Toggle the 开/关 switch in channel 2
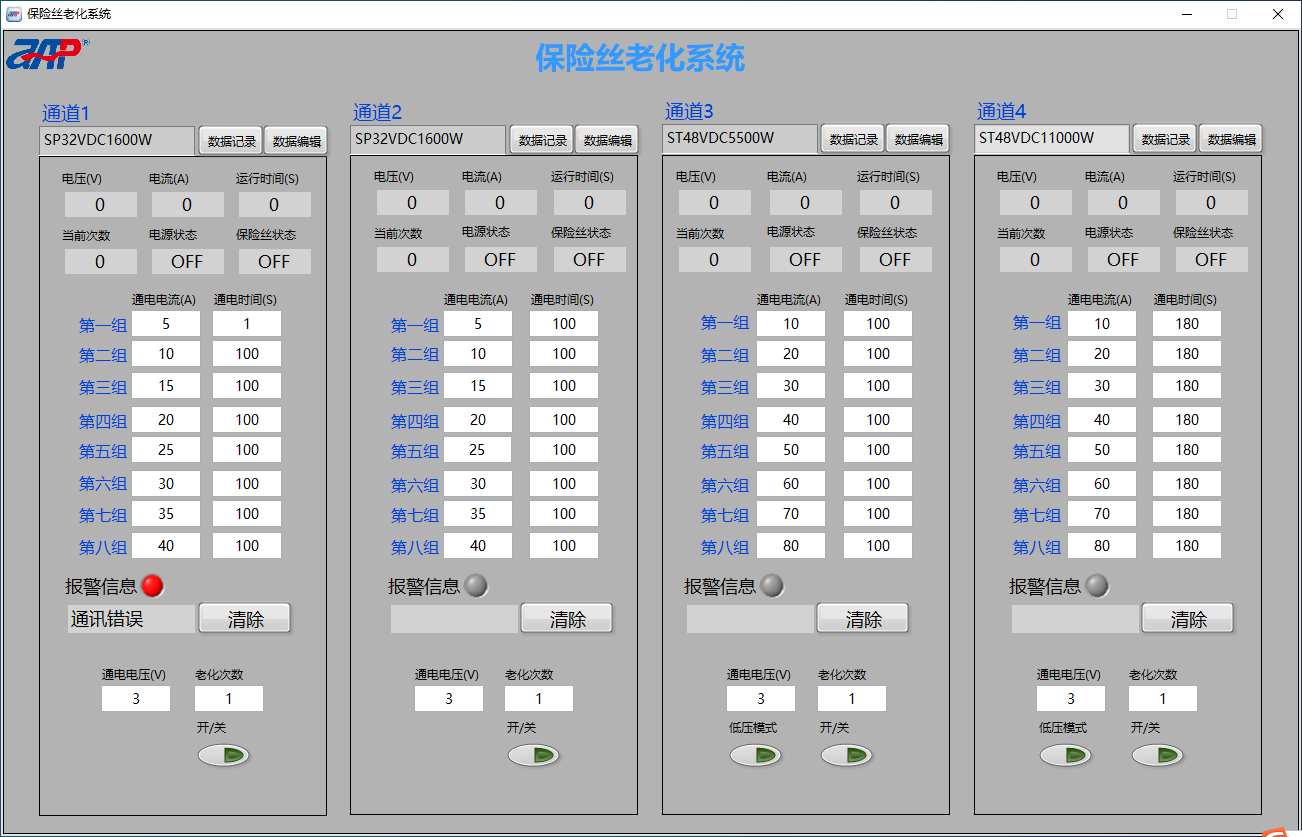This screenshot has height=837, width=1302. pos(533,755)
